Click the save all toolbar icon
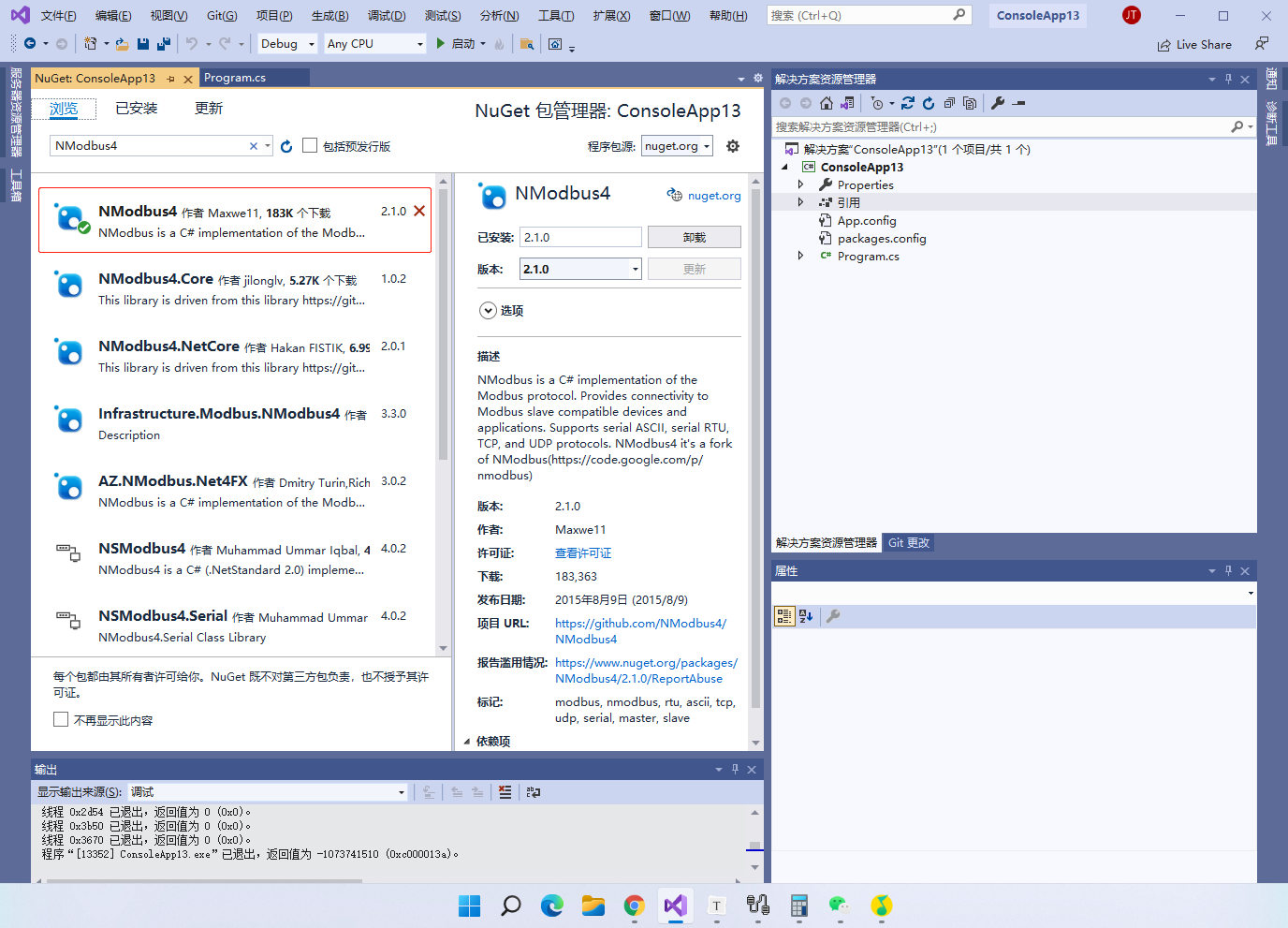 click(x=164, y=44)
